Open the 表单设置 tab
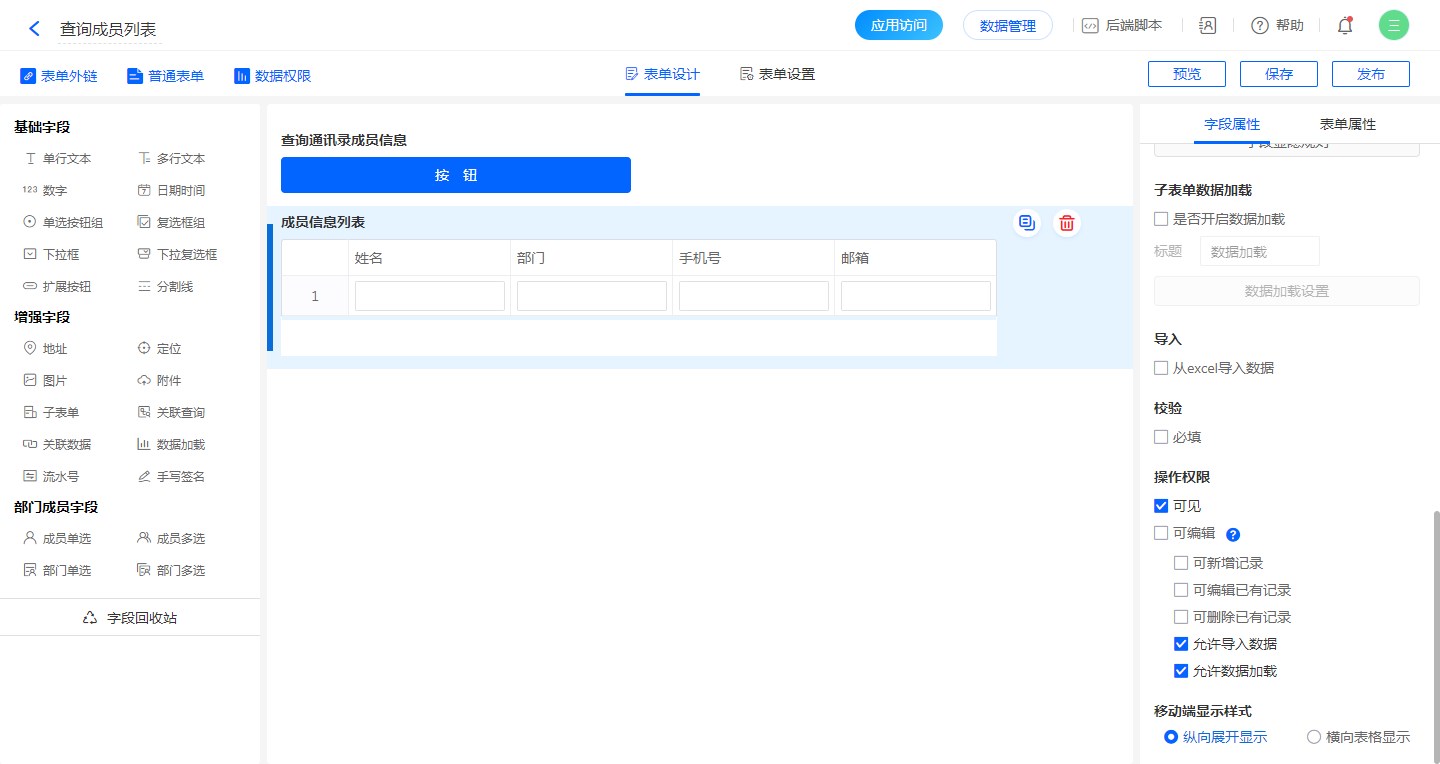 click(777, 74)
